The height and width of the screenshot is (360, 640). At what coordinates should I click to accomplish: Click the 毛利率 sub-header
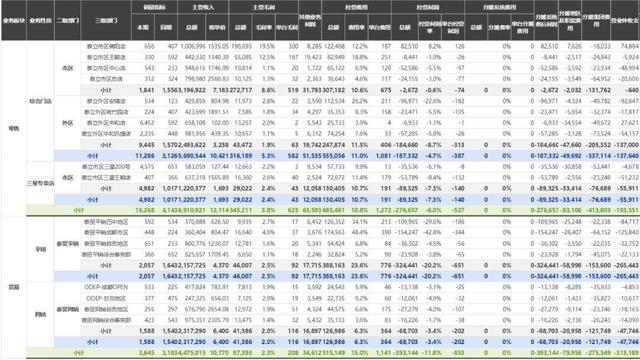click(264, 27)
